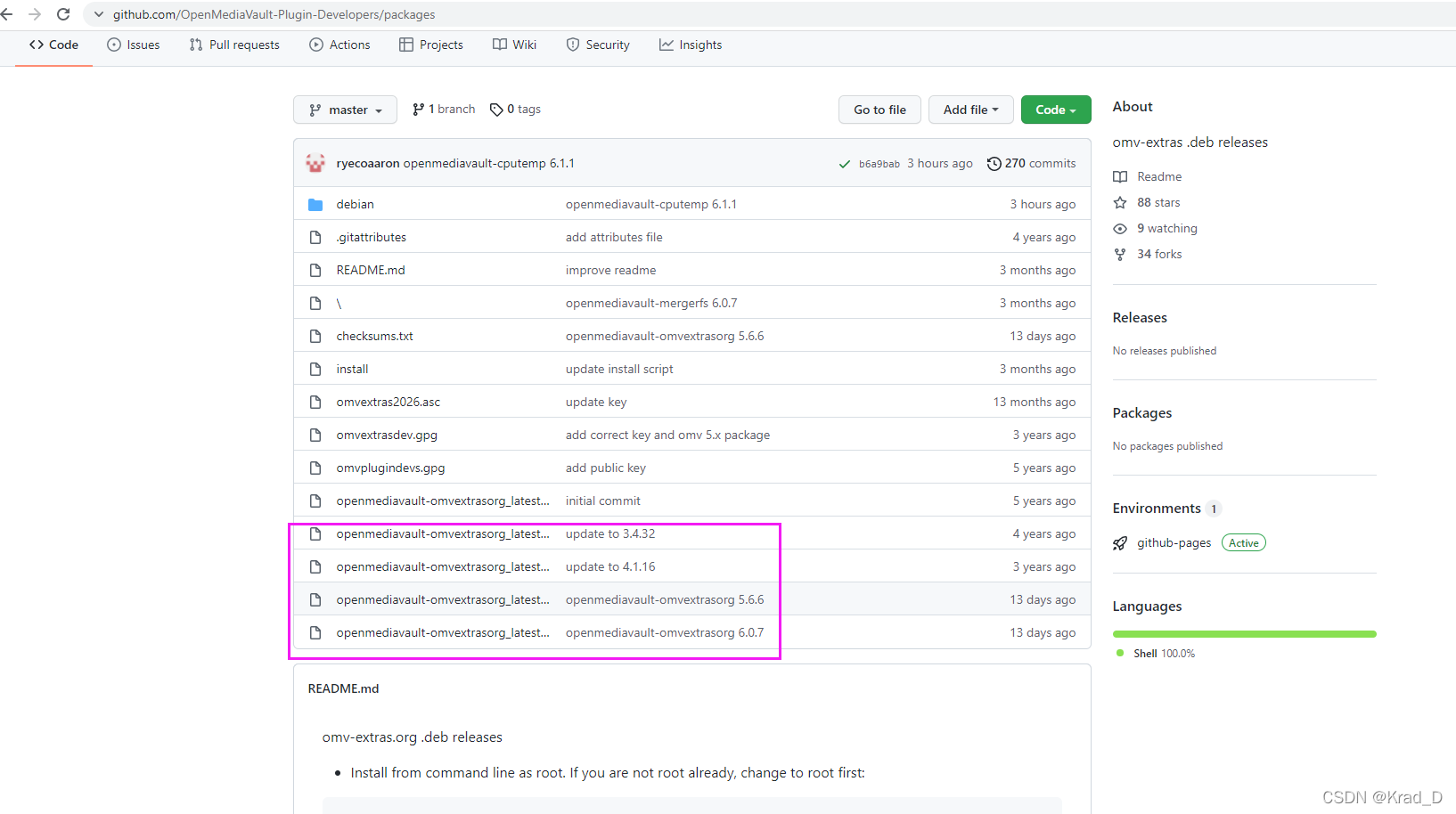The width and height of the screenshot is (1456, 814).
Task: Click the ryecoaaron avatar image
Action: [315, 163]
